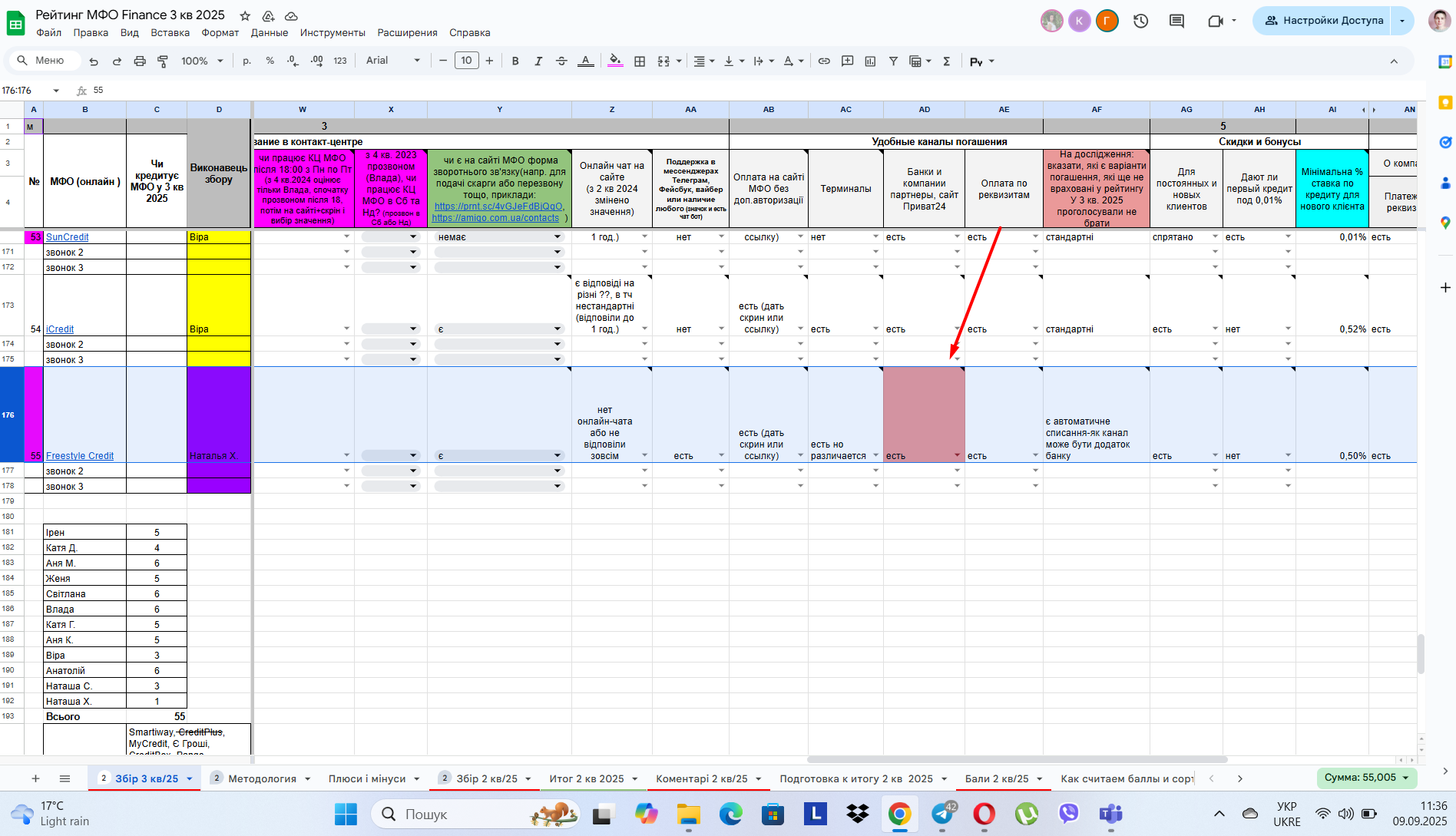This screenshot has height=836, width=1456.
Task: Click the Merge cells icon
Action: click(664, 61)
